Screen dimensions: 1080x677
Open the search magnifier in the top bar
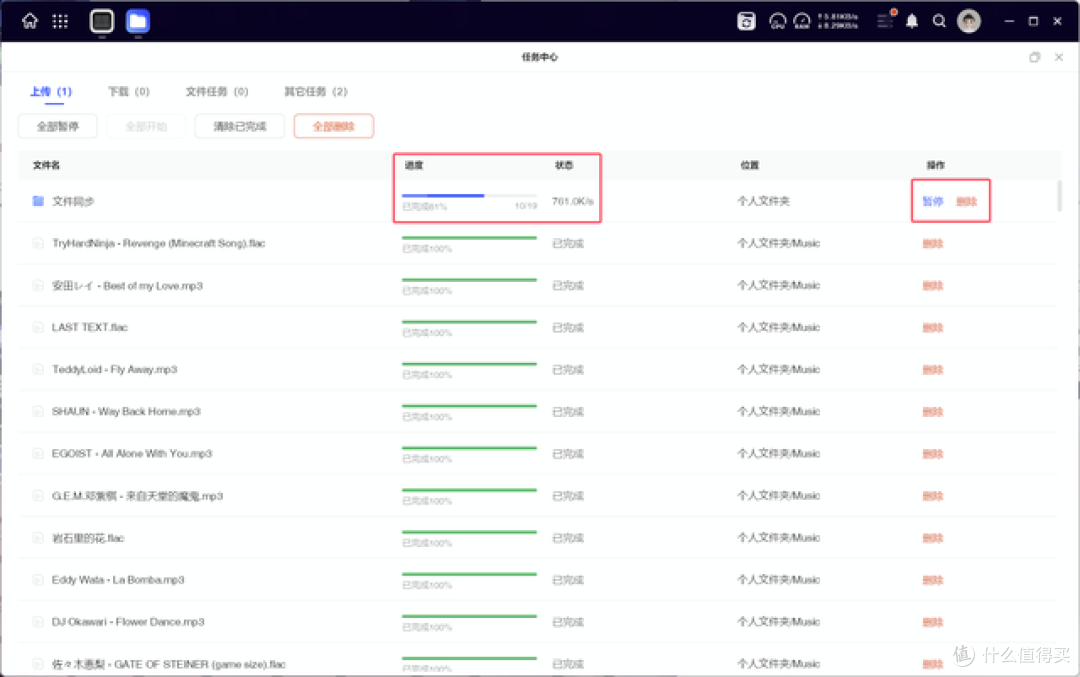coord(939,21)
